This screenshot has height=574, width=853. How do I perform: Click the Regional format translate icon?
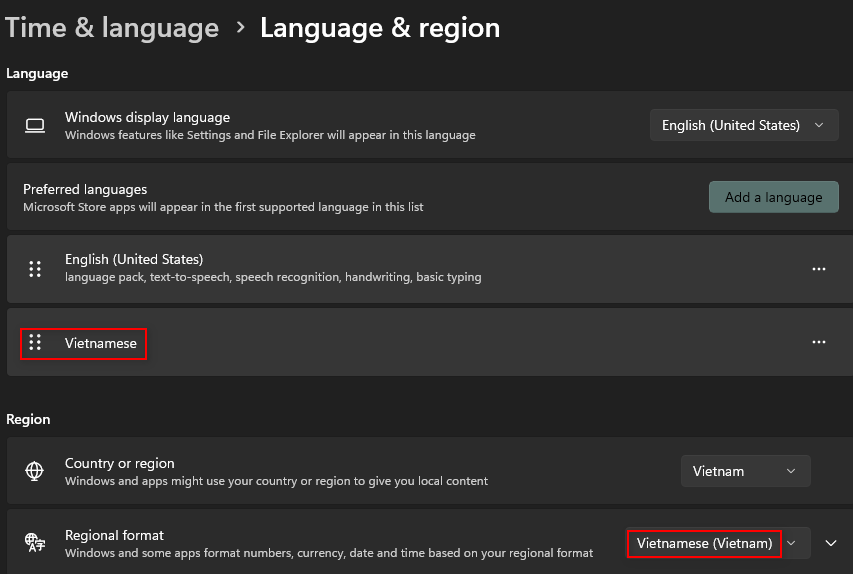coord(35,542)
